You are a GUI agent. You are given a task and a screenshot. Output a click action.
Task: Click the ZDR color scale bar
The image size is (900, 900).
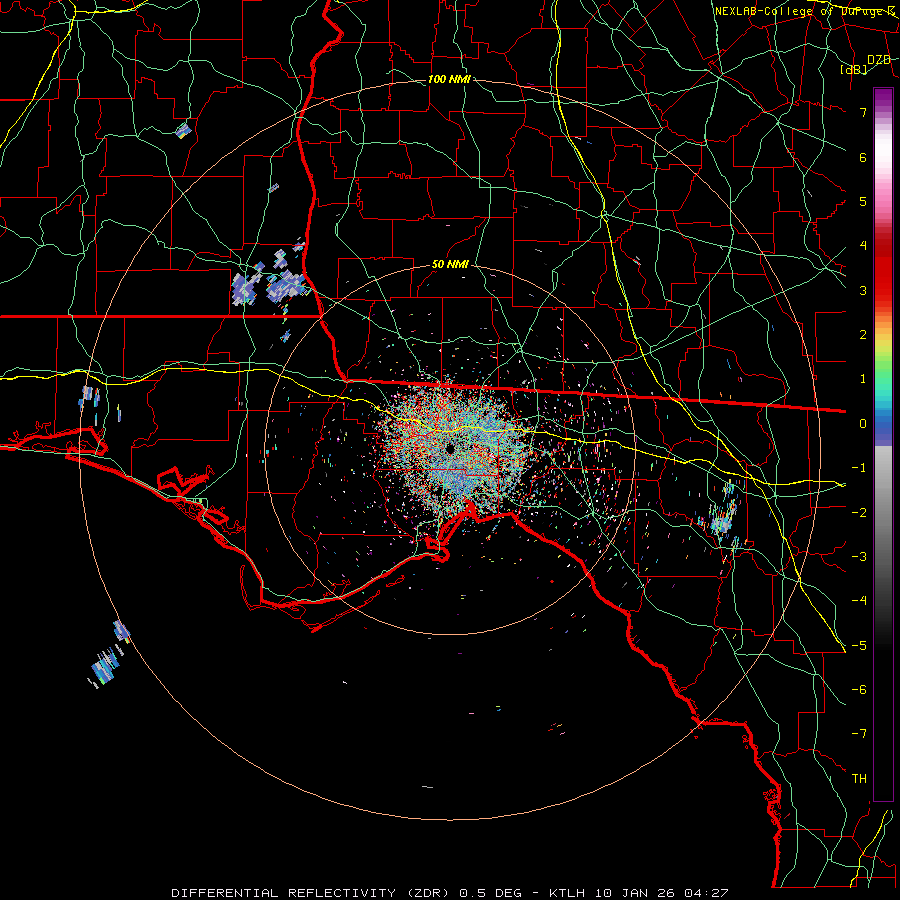(883, 444)
